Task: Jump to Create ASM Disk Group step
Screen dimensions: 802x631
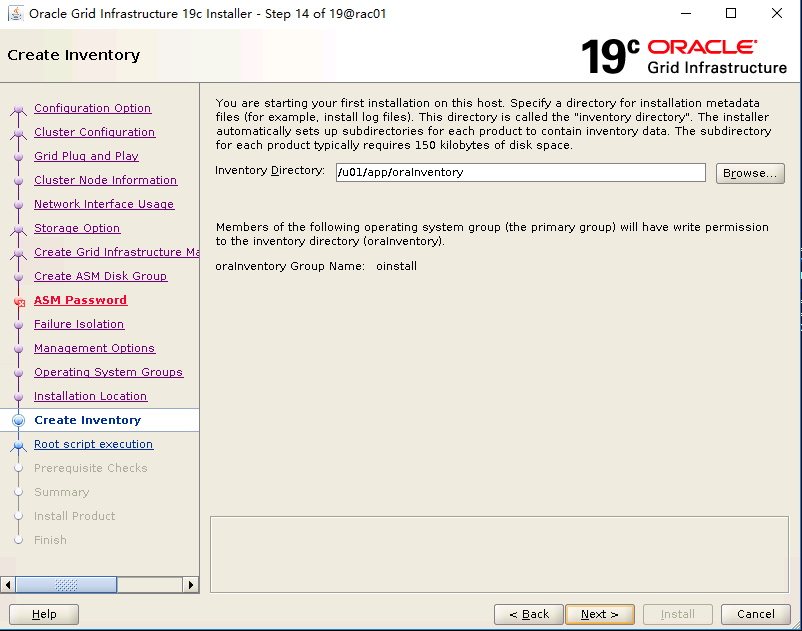Action: (100, 276)
